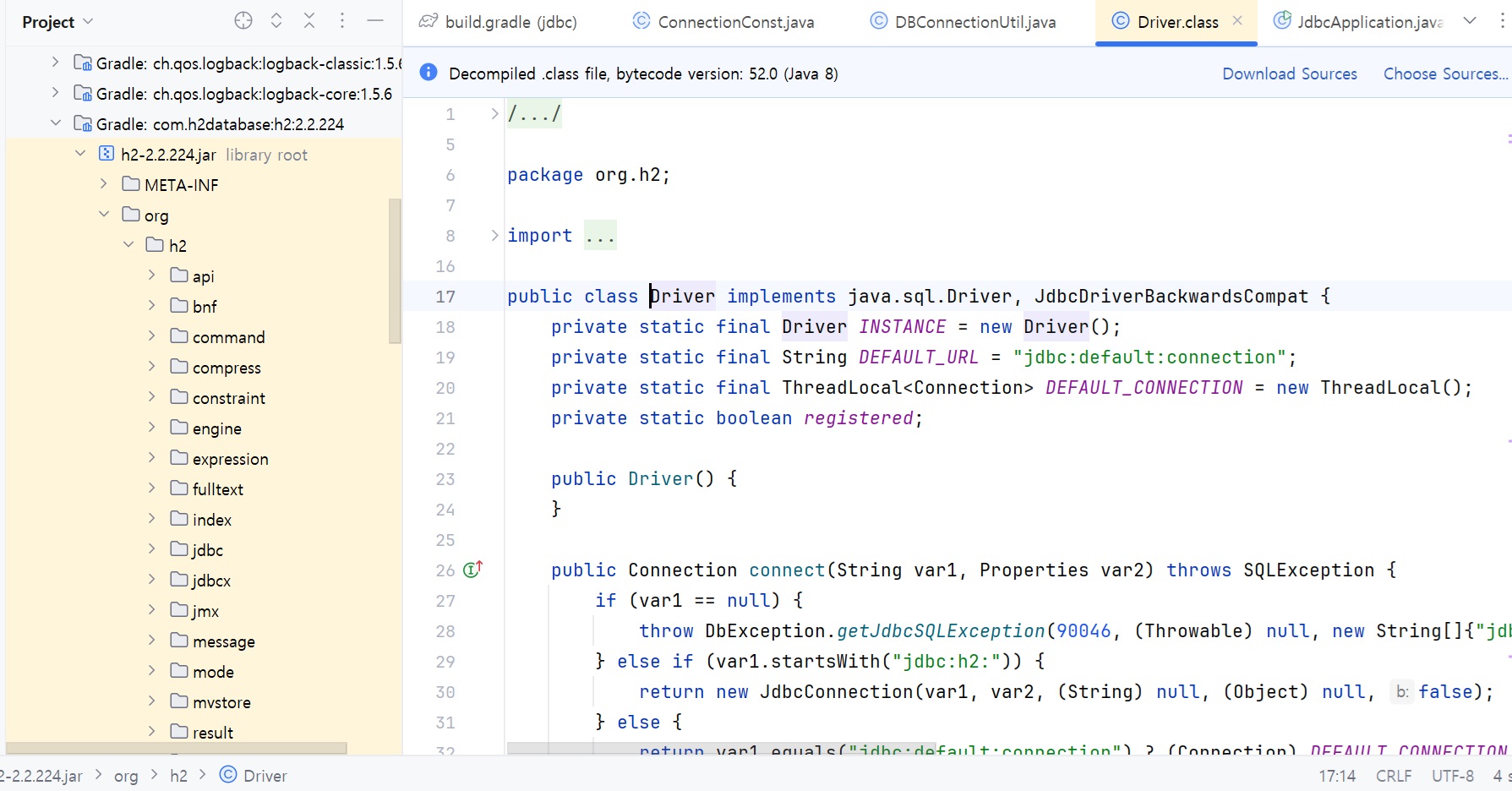Show hidden editor tabs dropdown
Viewport: 1512px width, 791px height.
point(1470,21)
